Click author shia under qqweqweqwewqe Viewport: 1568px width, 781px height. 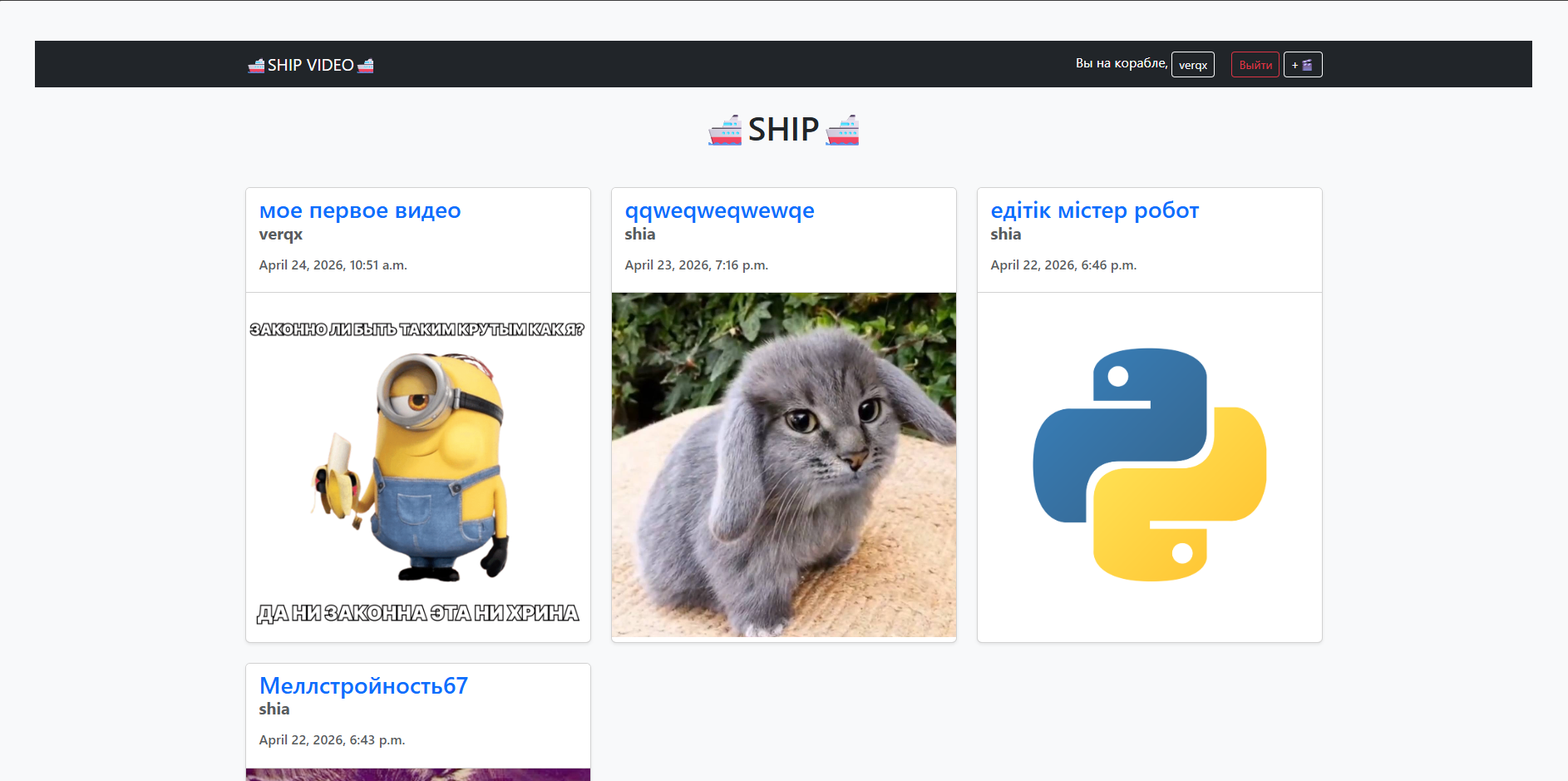click(x=640, y=235)
